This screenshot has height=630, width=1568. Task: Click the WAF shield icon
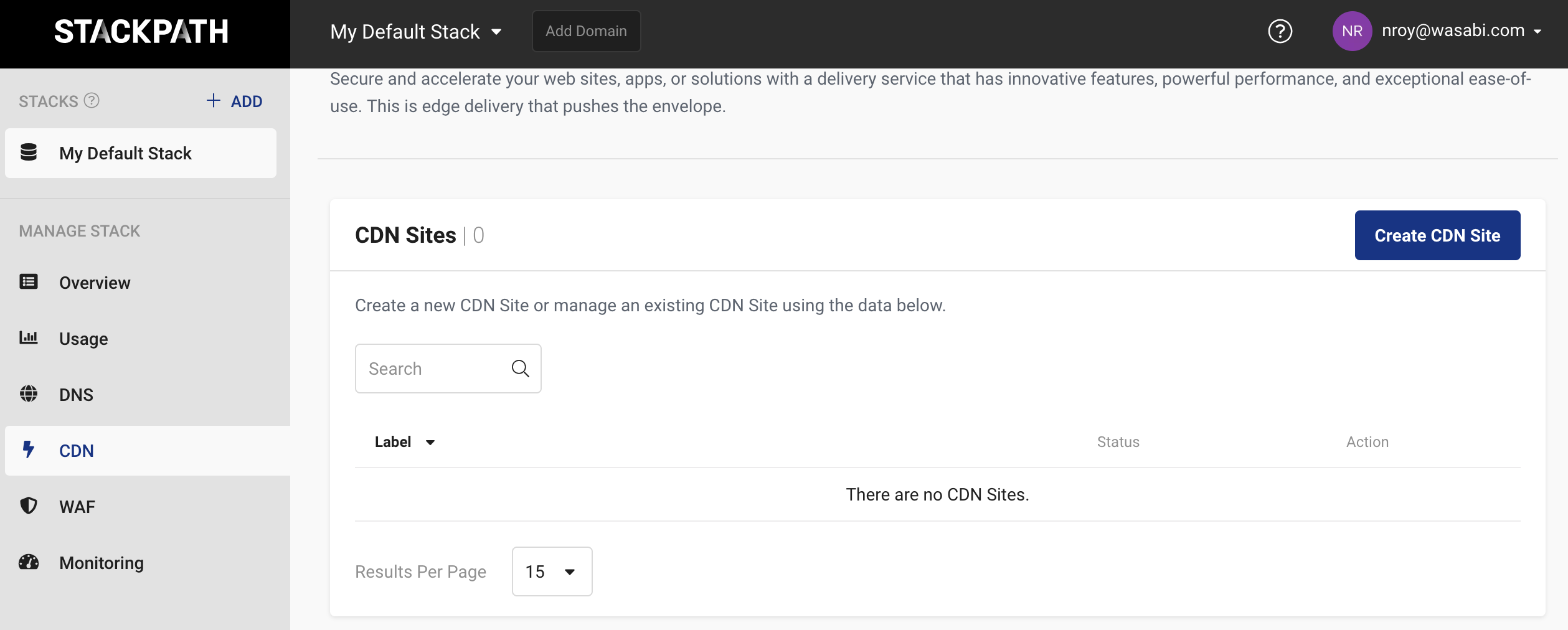click(x=29, y=505)
